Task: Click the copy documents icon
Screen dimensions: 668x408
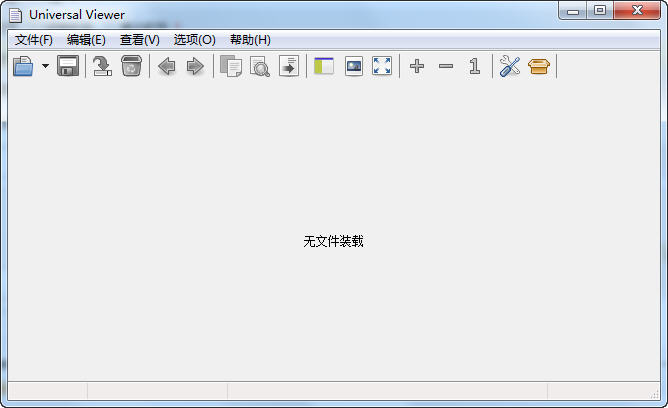Action: [x=231, y=66]
